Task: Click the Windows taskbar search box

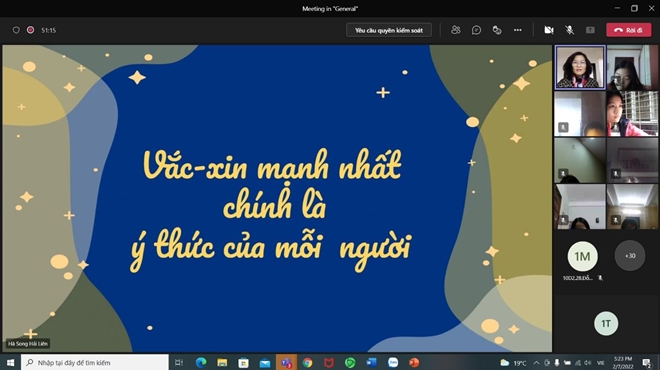Action: coord(95,362)
